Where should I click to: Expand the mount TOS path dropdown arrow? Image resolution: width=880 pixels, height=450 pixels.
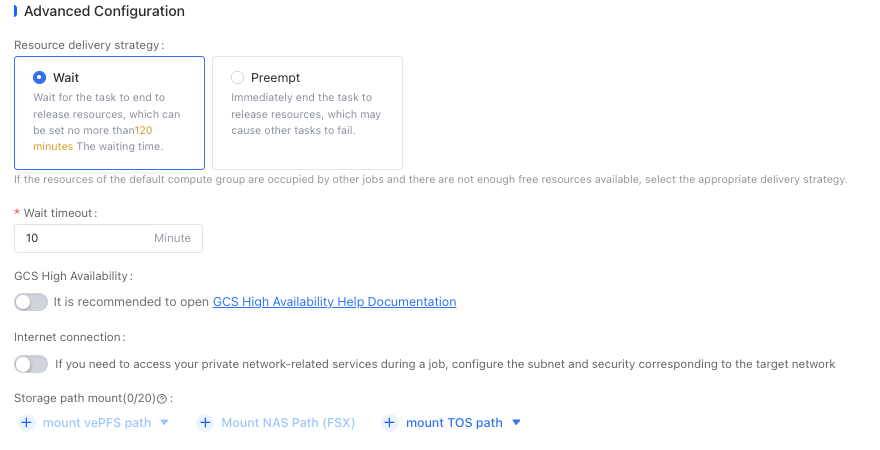click(x=517, y=423)
